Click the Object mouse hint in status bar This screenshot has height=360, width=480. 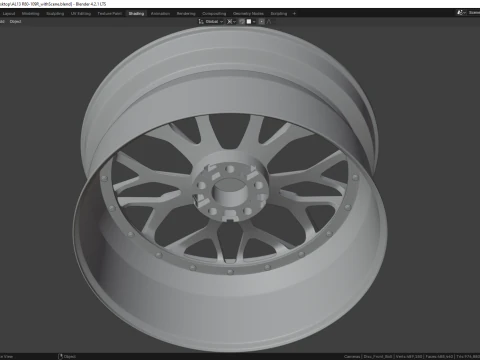coord(67,357)
